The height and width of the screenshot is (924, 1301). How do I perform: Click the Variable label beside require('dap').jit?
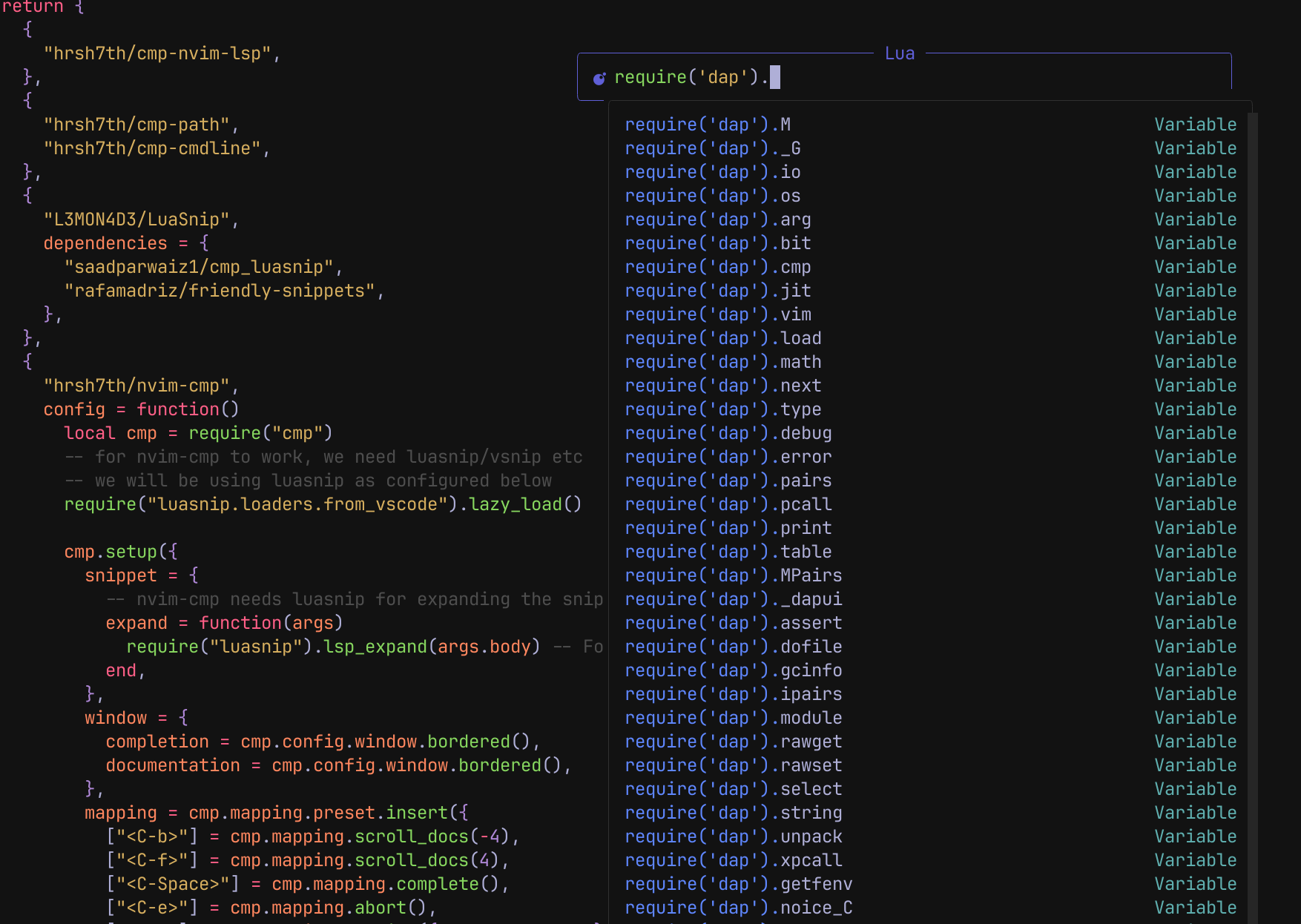tap(1195, 291)
